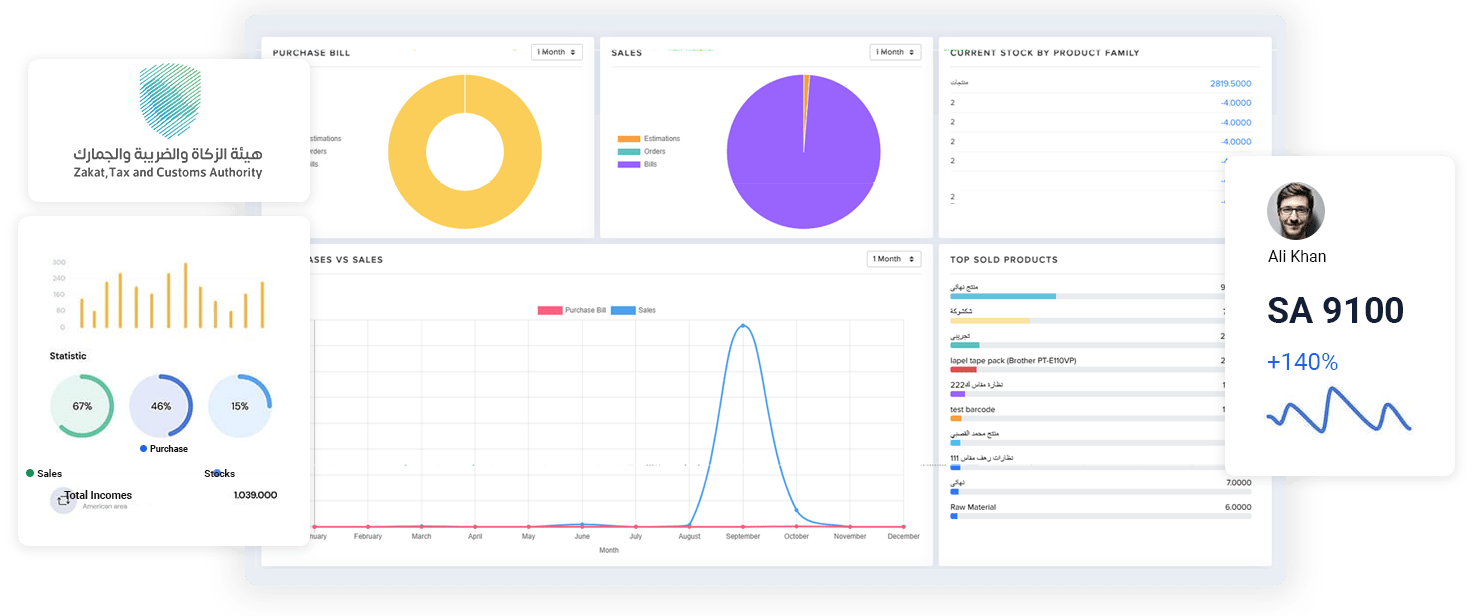Expand the Purchases vs Sales 1 Month dropdown
The width and height of the screenshot is (1475, 616).
pos(893,259)
